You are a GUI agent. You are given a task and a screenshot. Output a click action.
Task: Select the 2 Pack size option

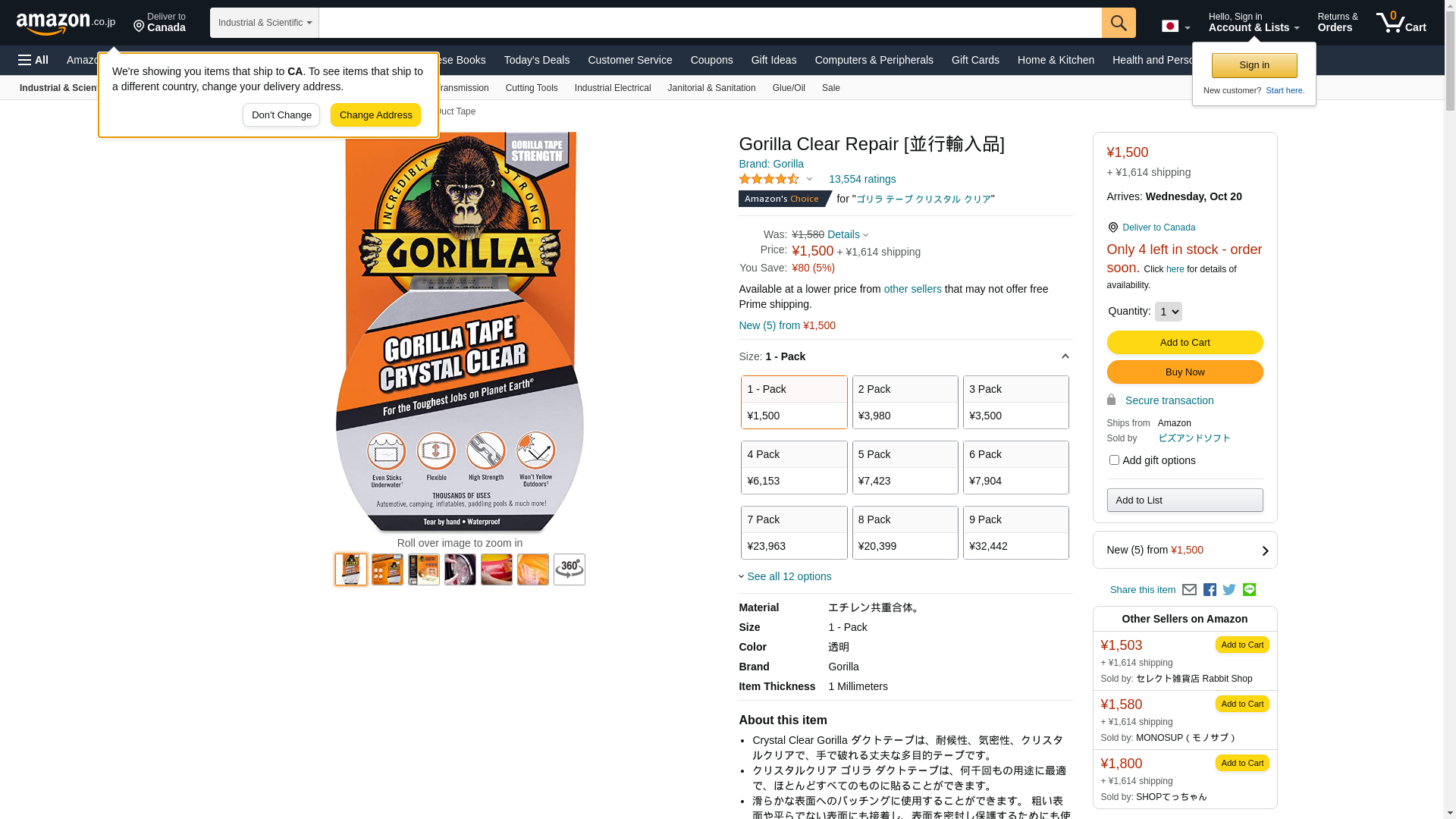pyautogui.click(x=905, y=402)
